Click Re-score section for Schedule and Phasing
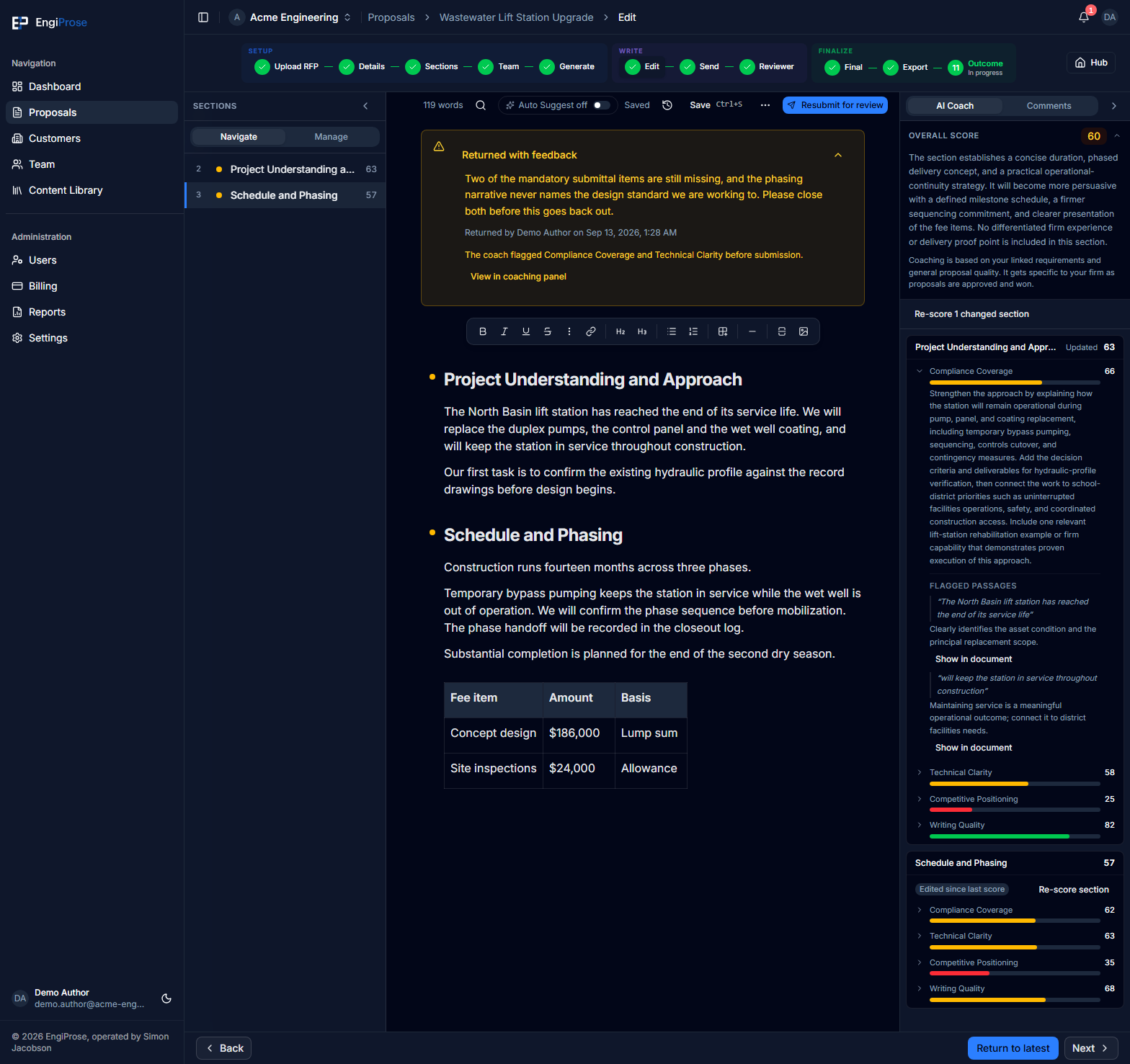 [1074, 890]
